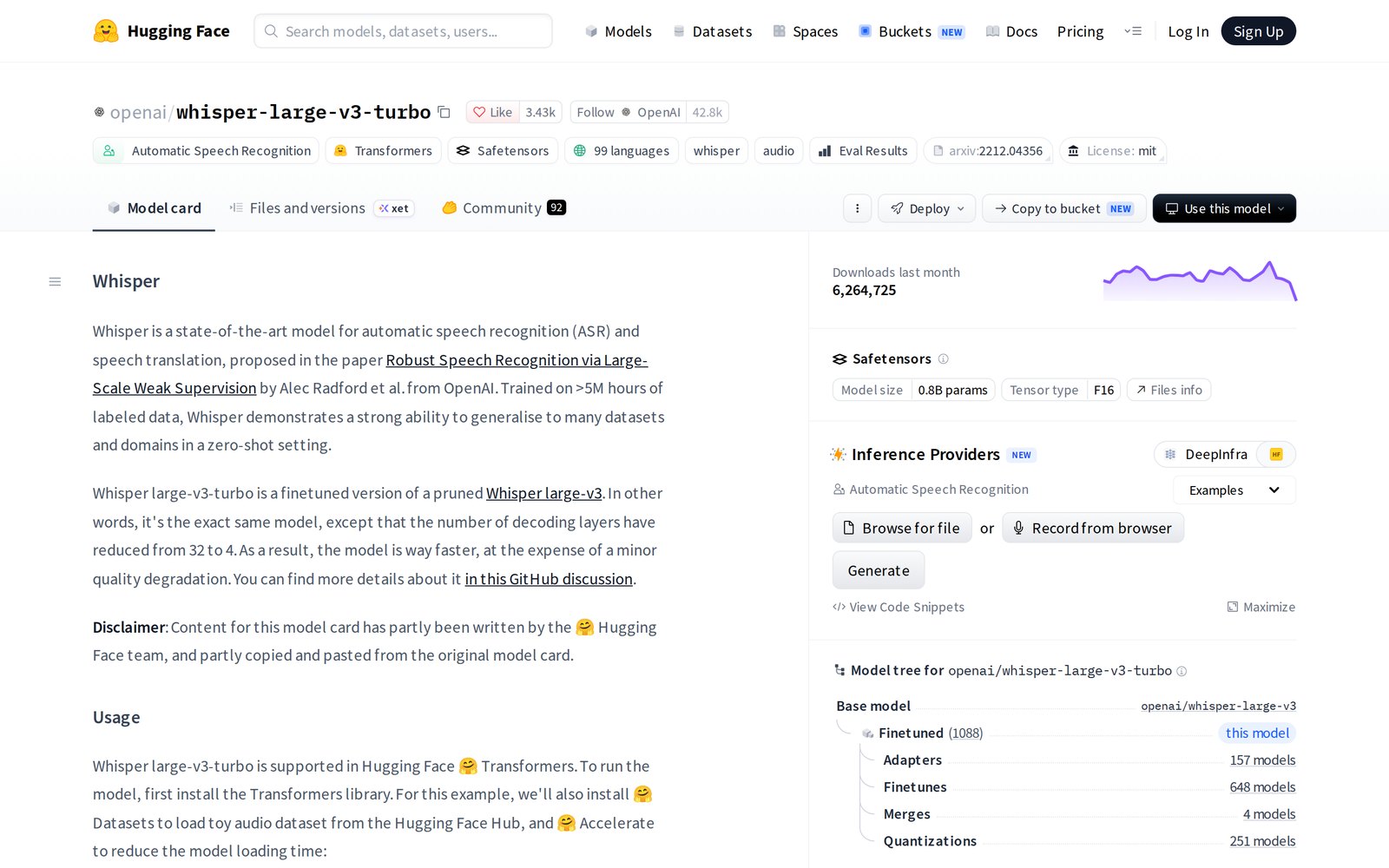Open base model openai/whisper-large-v3 link
The width and height of the screenshot is (1389, 868).
point(1218,706)
